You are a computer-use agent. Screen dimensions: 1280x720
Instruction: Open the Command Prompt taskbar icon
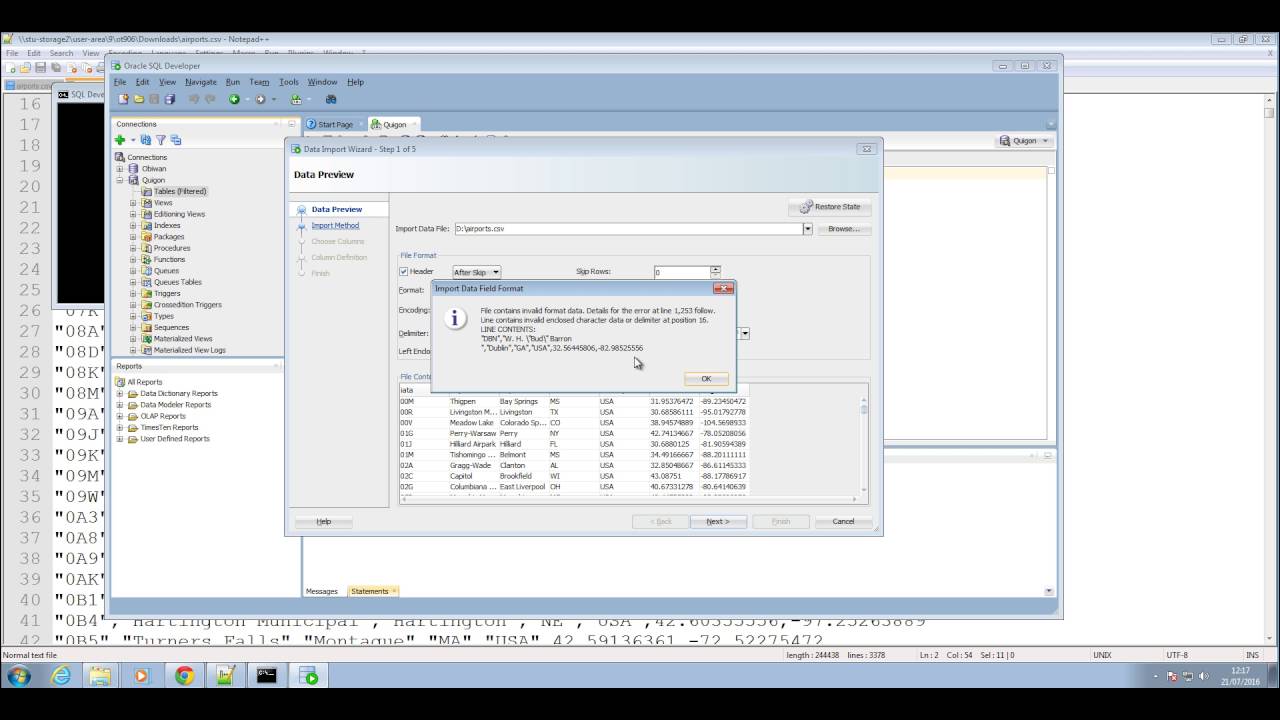(266, 676)
